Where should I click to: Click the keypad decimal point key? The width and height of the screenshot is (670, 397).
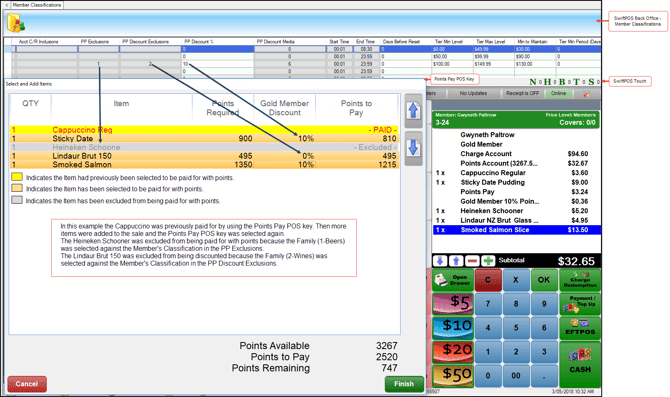point(544,376)
